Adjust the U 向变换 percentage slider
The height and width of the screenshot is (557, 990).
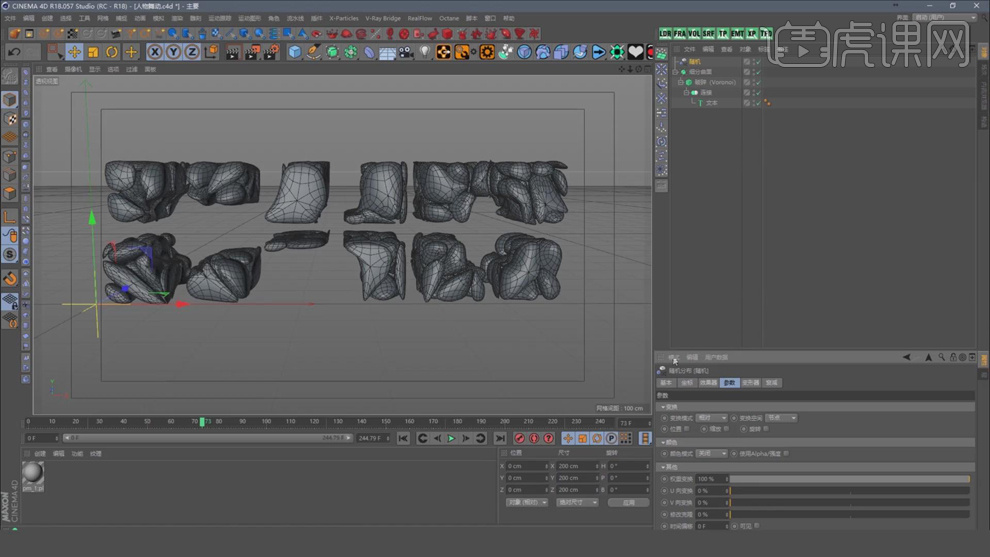coord(849,491)
